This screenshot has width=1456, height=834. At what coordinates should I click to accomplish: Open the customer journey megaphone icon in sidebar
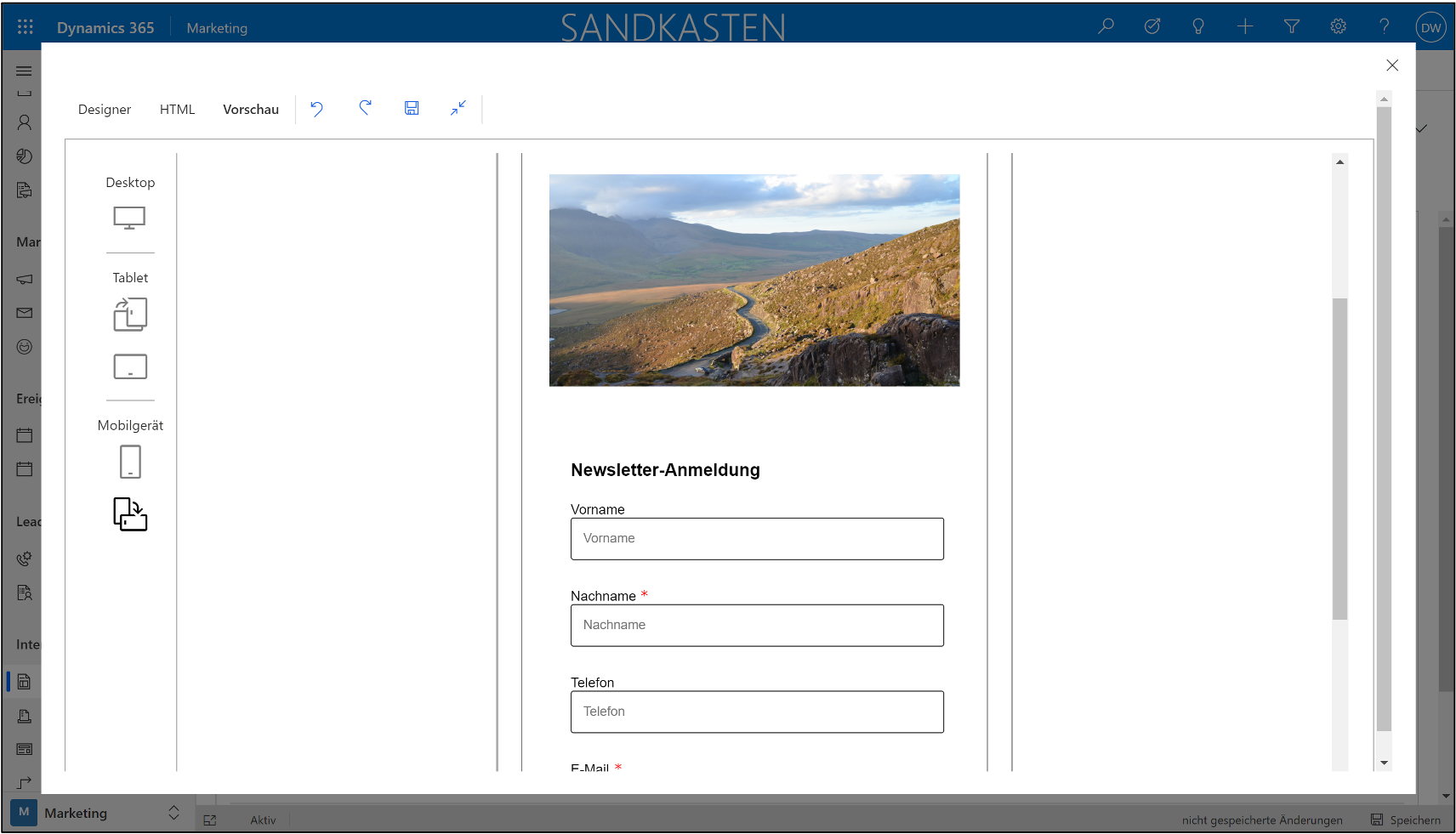[x=24, y=279]
